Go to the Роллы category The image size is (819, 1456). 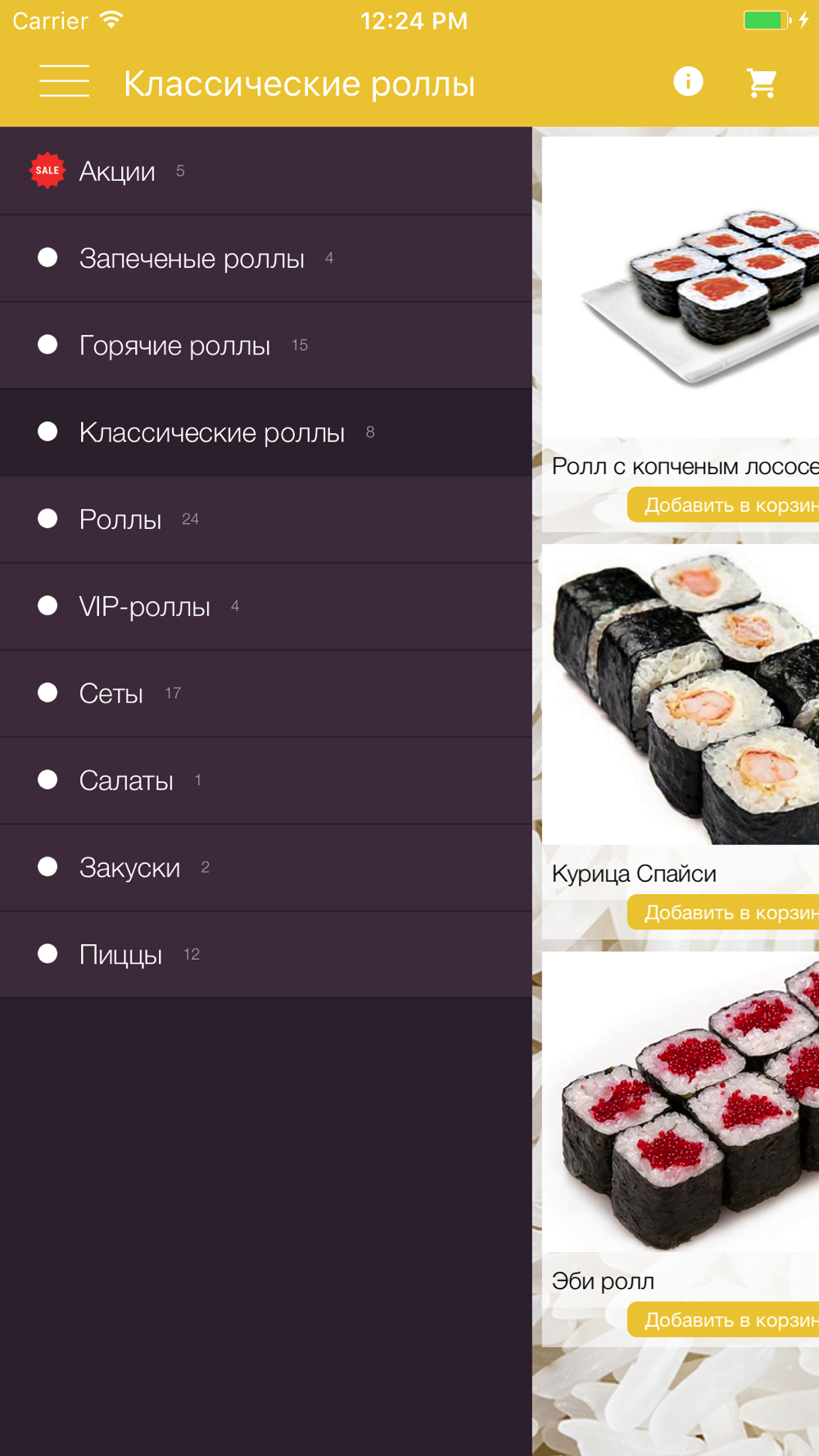click(266, 519)
